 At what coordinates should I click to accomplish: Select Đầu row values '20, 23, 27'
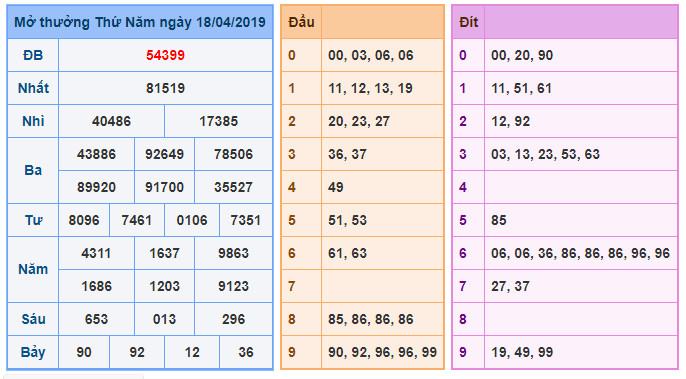point(359,121)
